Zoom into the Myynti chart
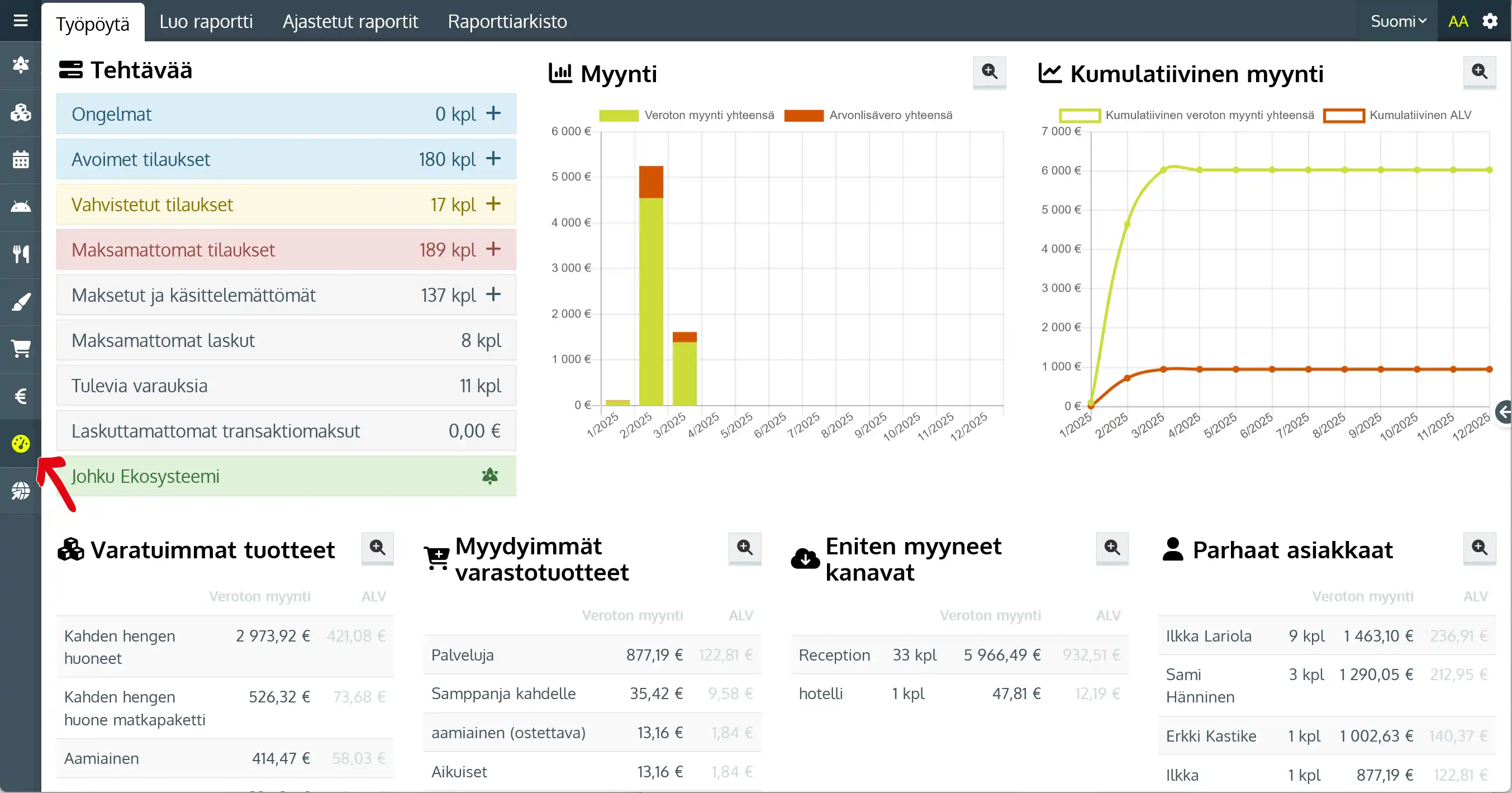 [989, 72]
